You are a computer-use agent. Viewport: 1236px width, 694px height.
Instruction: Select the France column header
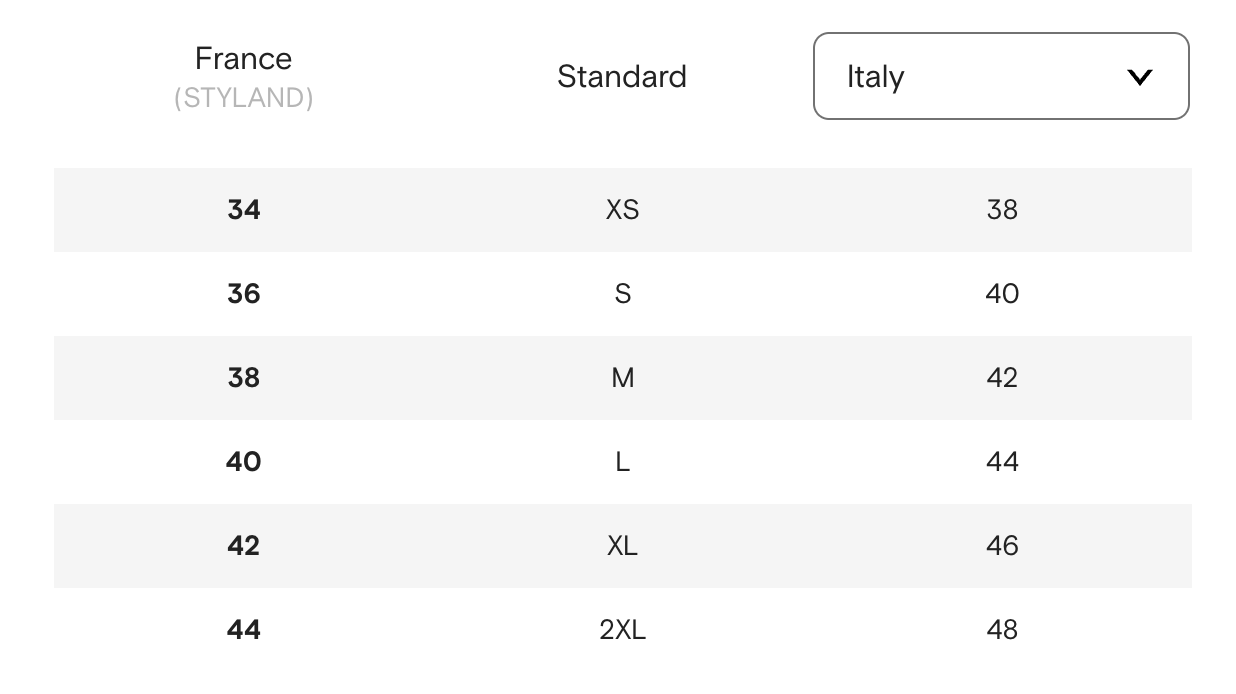pos(243,58)
